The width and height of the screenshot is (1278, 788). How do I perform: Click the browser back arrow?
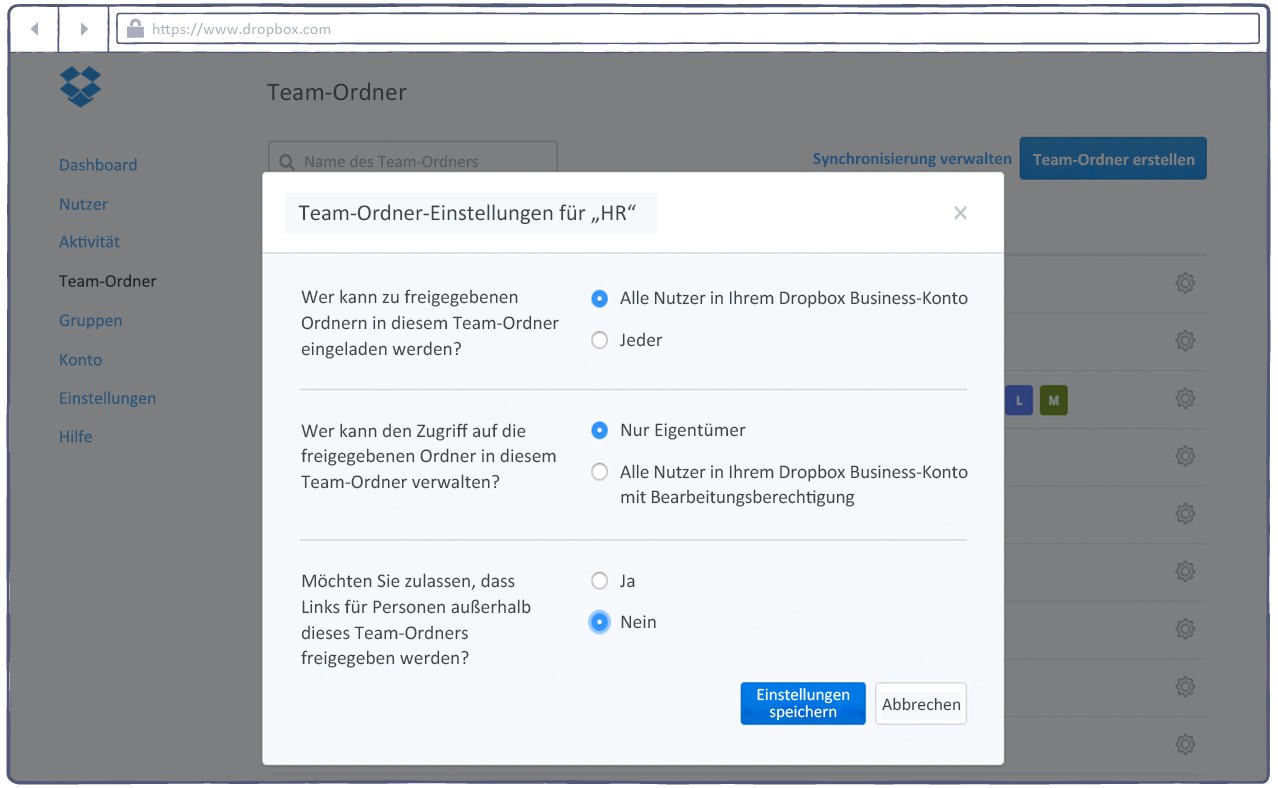35,29
